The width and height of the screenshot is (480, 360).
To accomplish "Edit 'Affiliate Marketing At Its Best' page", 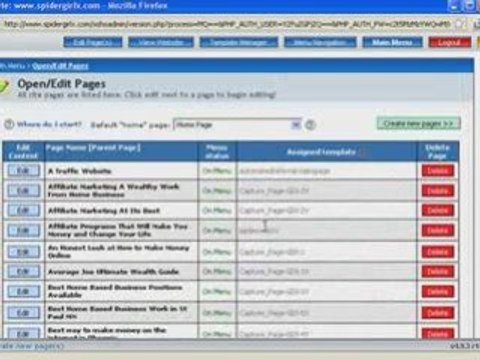I will click(x=23, y=211).
